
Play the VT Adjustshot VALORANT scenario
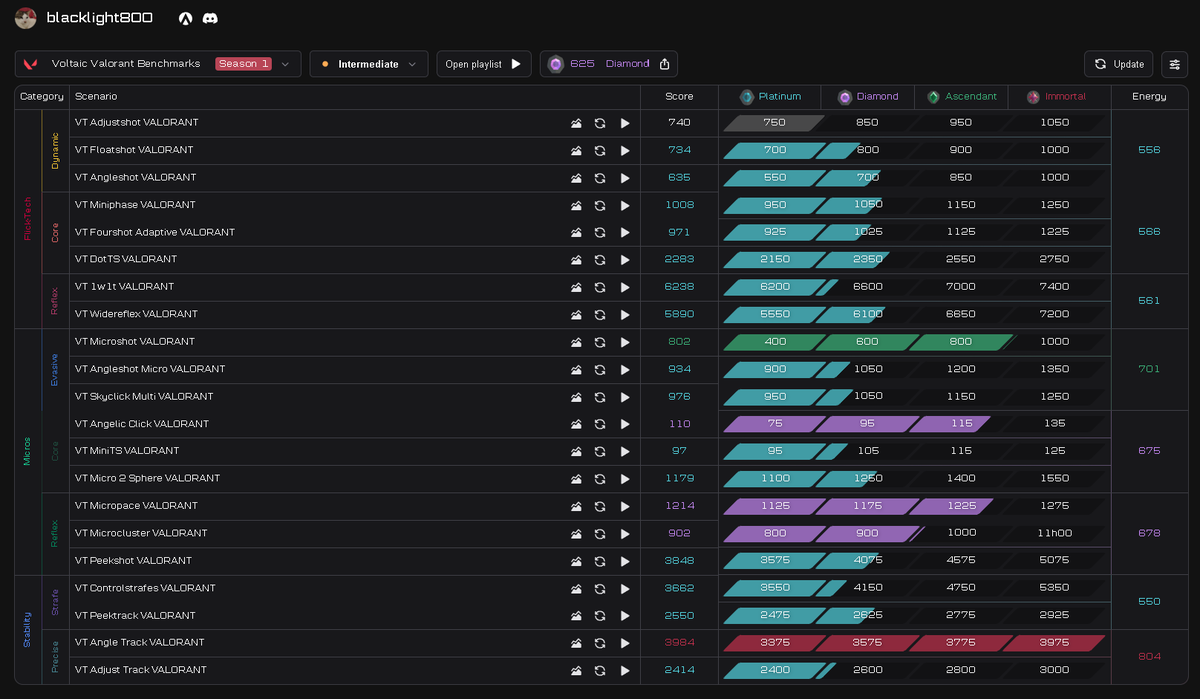click(x=625, y=123)
